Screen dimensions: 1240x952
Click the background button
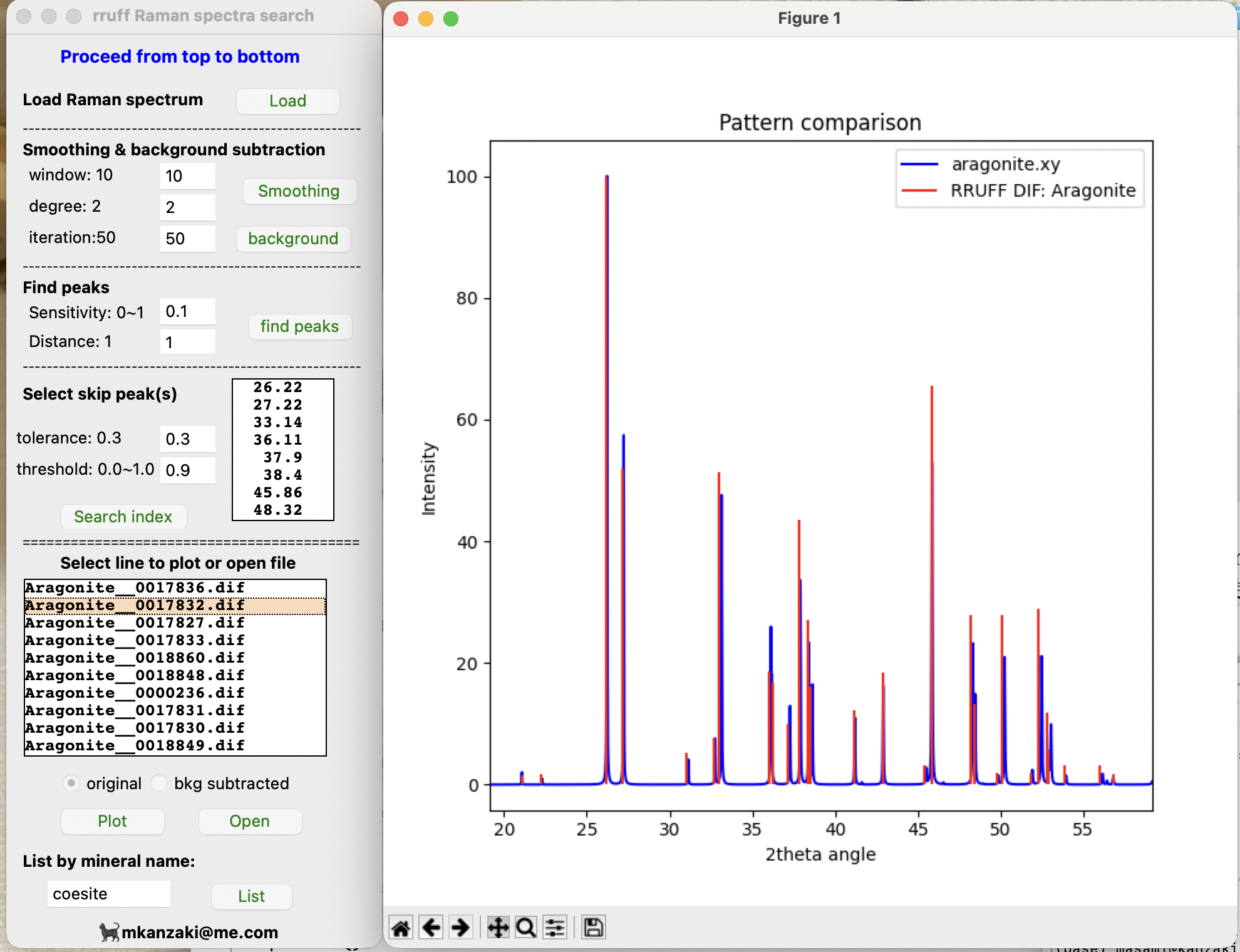[x=293, y=239]
